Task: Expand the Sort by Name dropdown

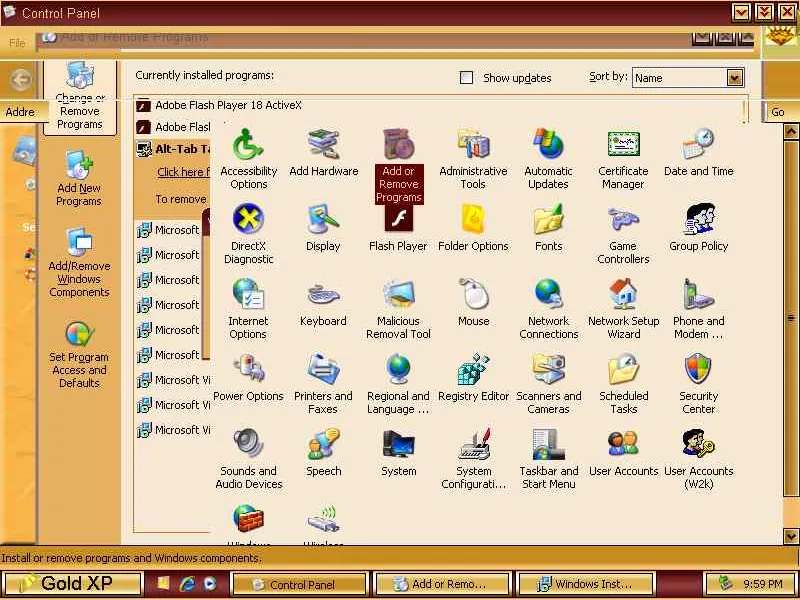Action: pos(734,78)
